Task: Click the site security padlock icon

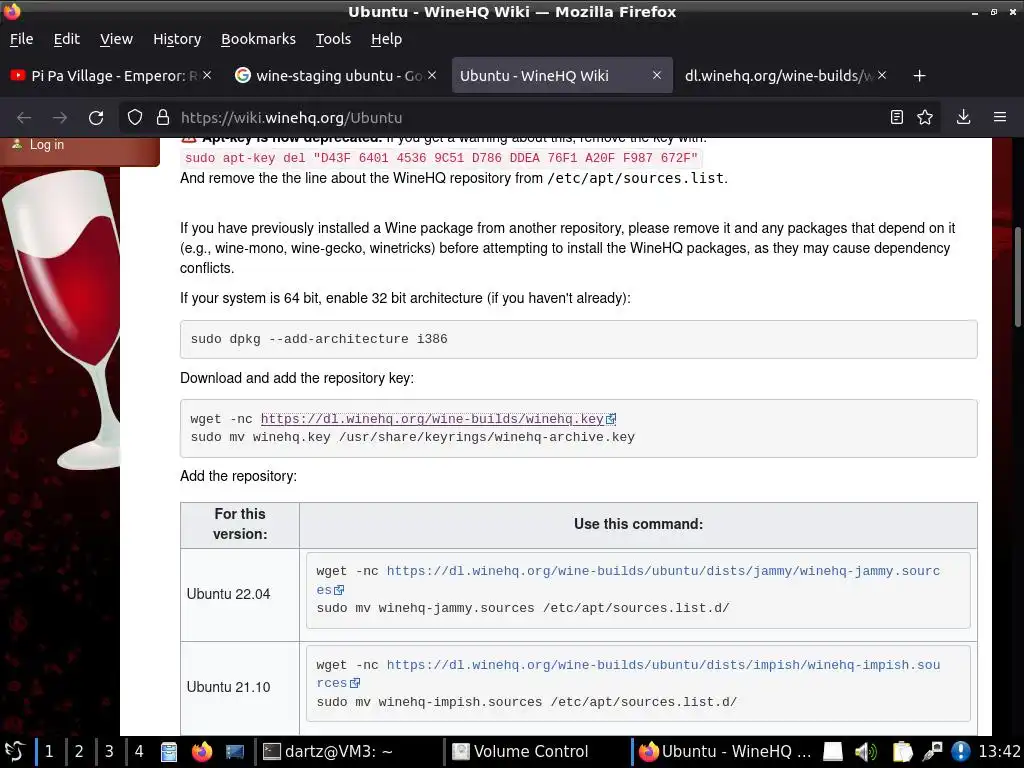Action: (163, 118)
